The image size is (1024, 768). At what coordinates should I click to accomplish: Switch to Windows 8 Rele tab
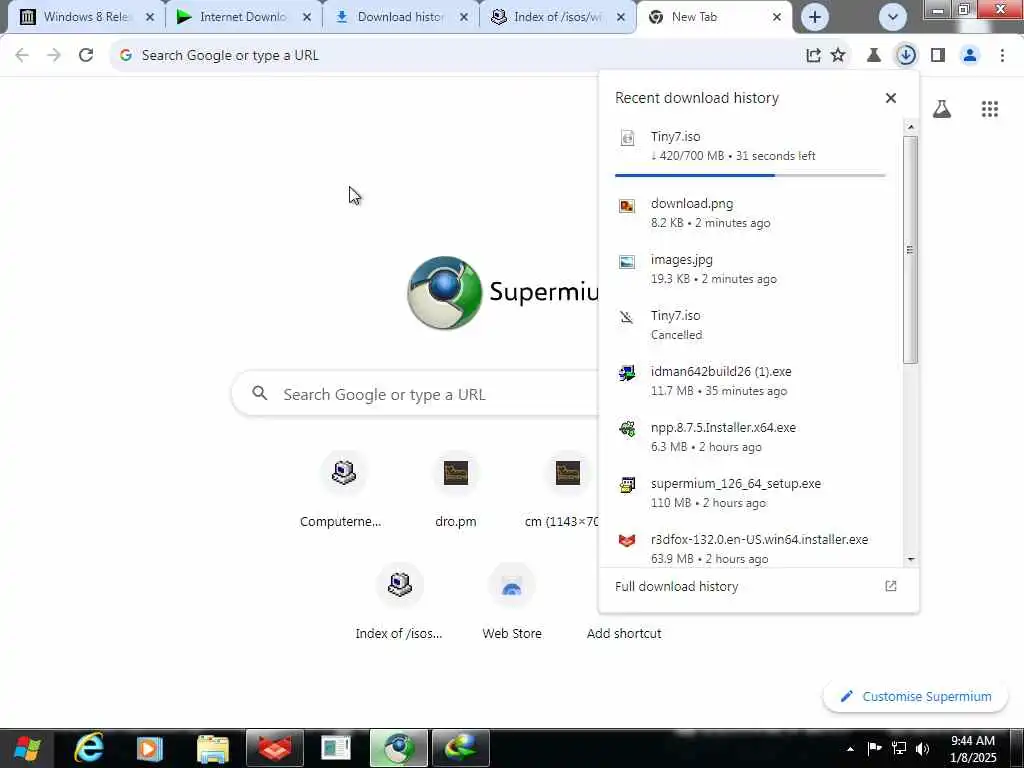tap(86, 17)
